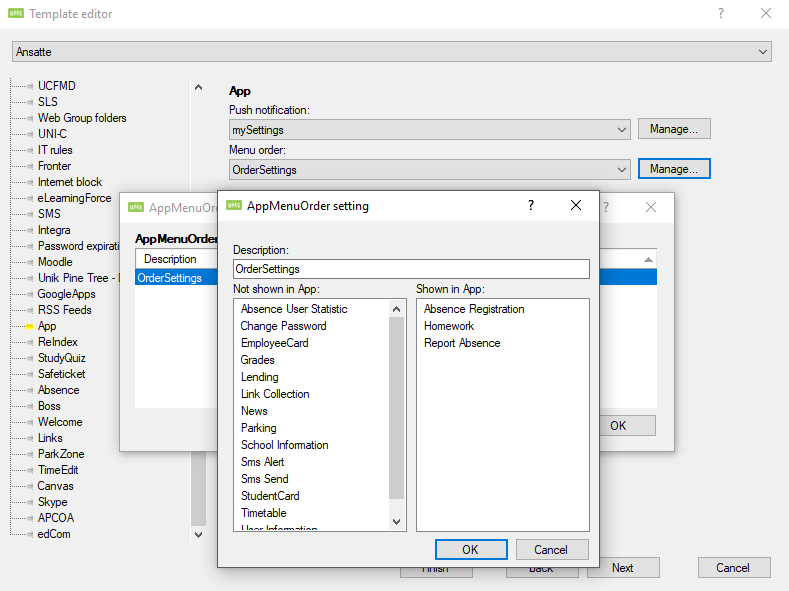This screenshot has width=789, height=591.
Task: Click the Template editor help icon
Action: 721,14
